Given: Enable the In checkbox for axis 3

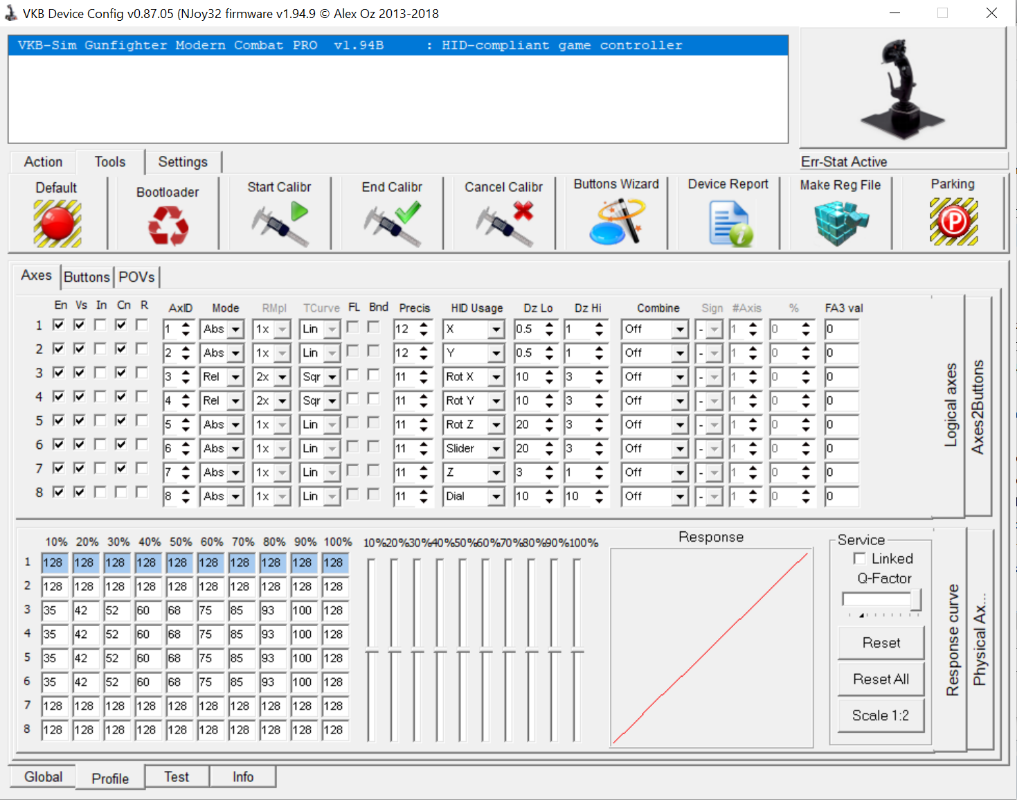Looking at the screenshot, I should coord(101,373).
